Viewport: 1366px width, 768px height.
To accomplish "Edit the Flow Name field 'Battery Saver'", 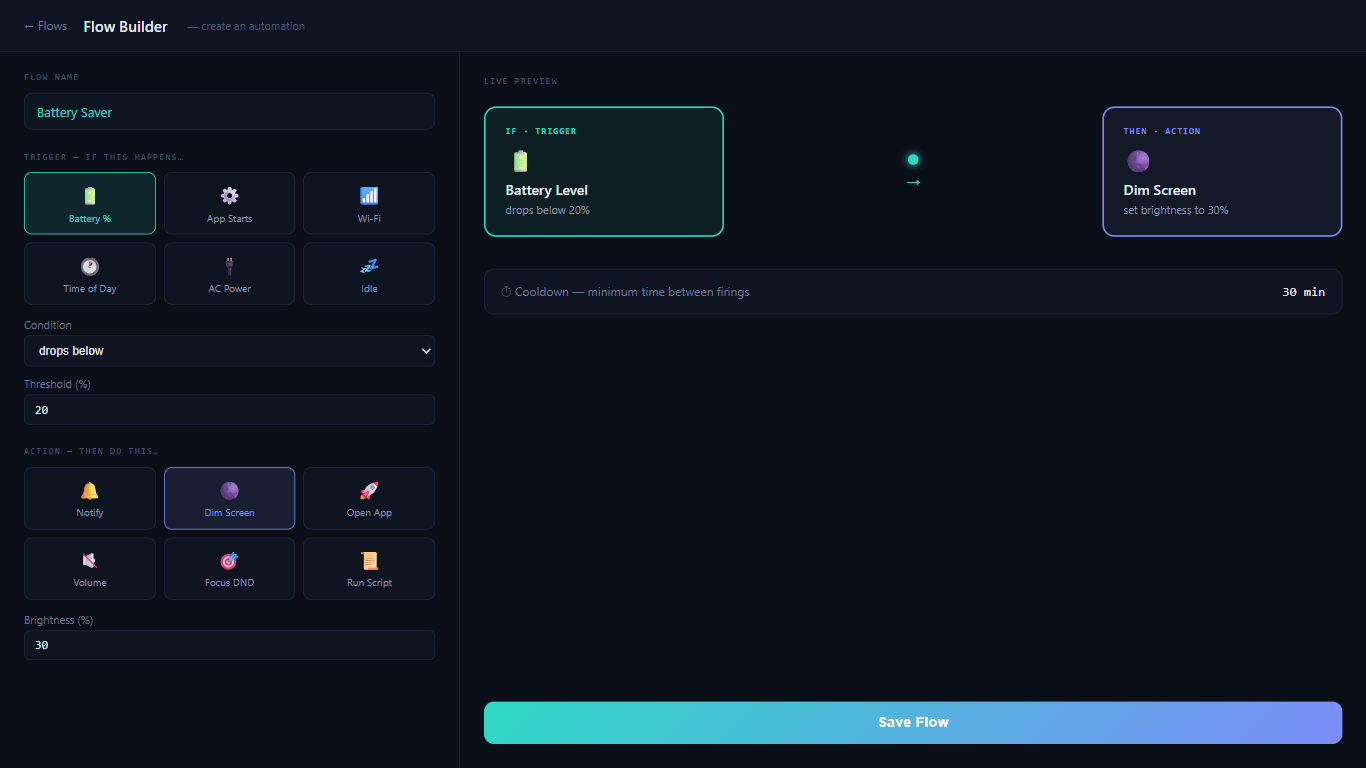I will pos(229,112).
